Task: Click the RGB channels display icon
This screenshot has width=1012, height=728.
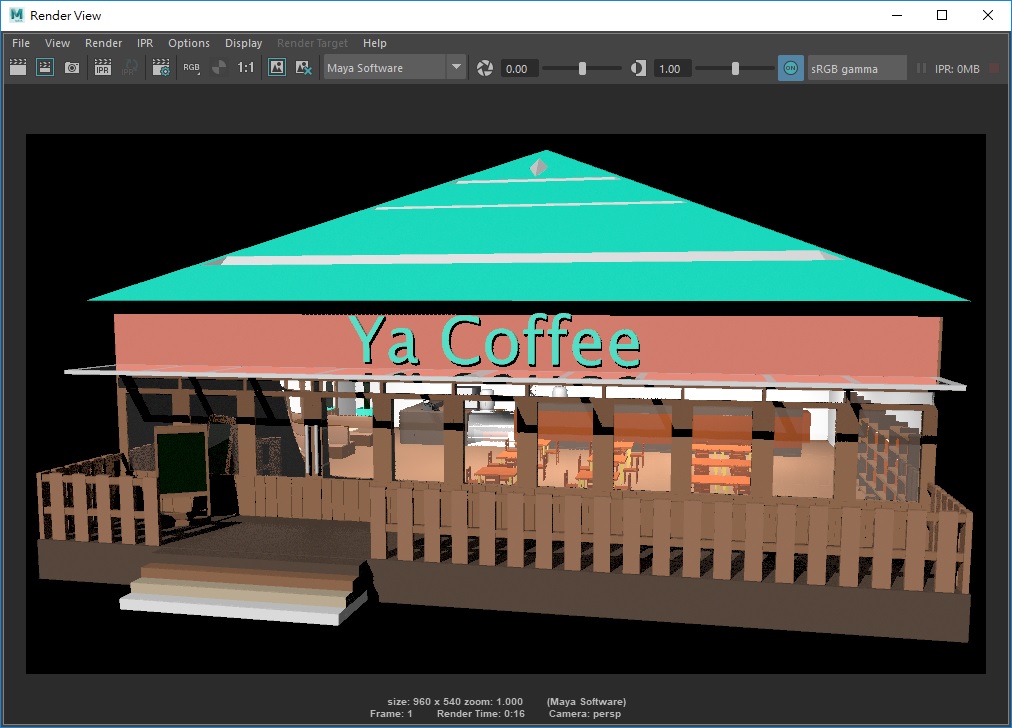Action: coord(191,68)
